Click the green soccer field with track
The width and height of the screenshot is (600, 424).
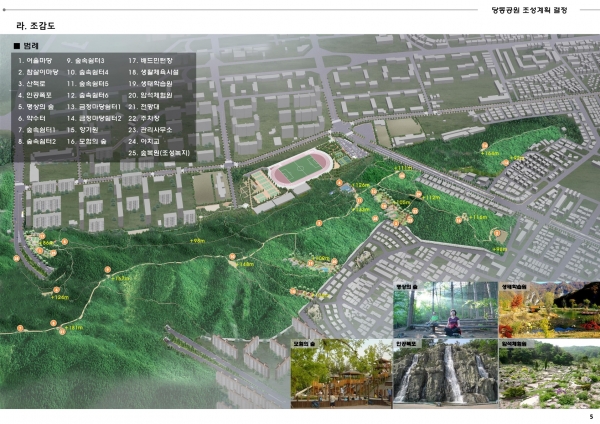click(x=300, y=168)
